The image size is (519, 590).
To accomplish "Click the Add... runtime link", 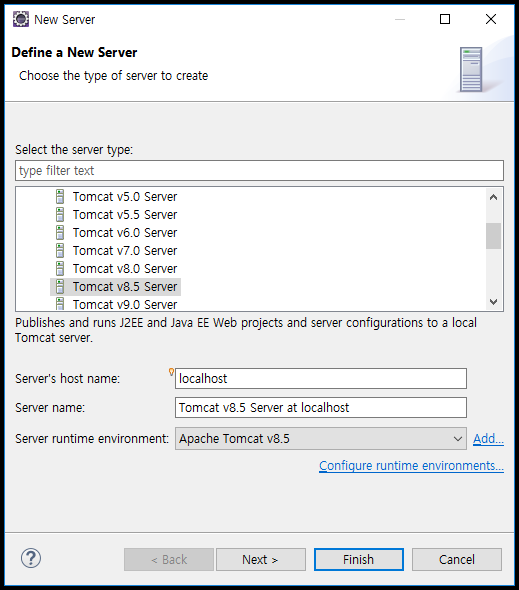I will click(488, 439).
